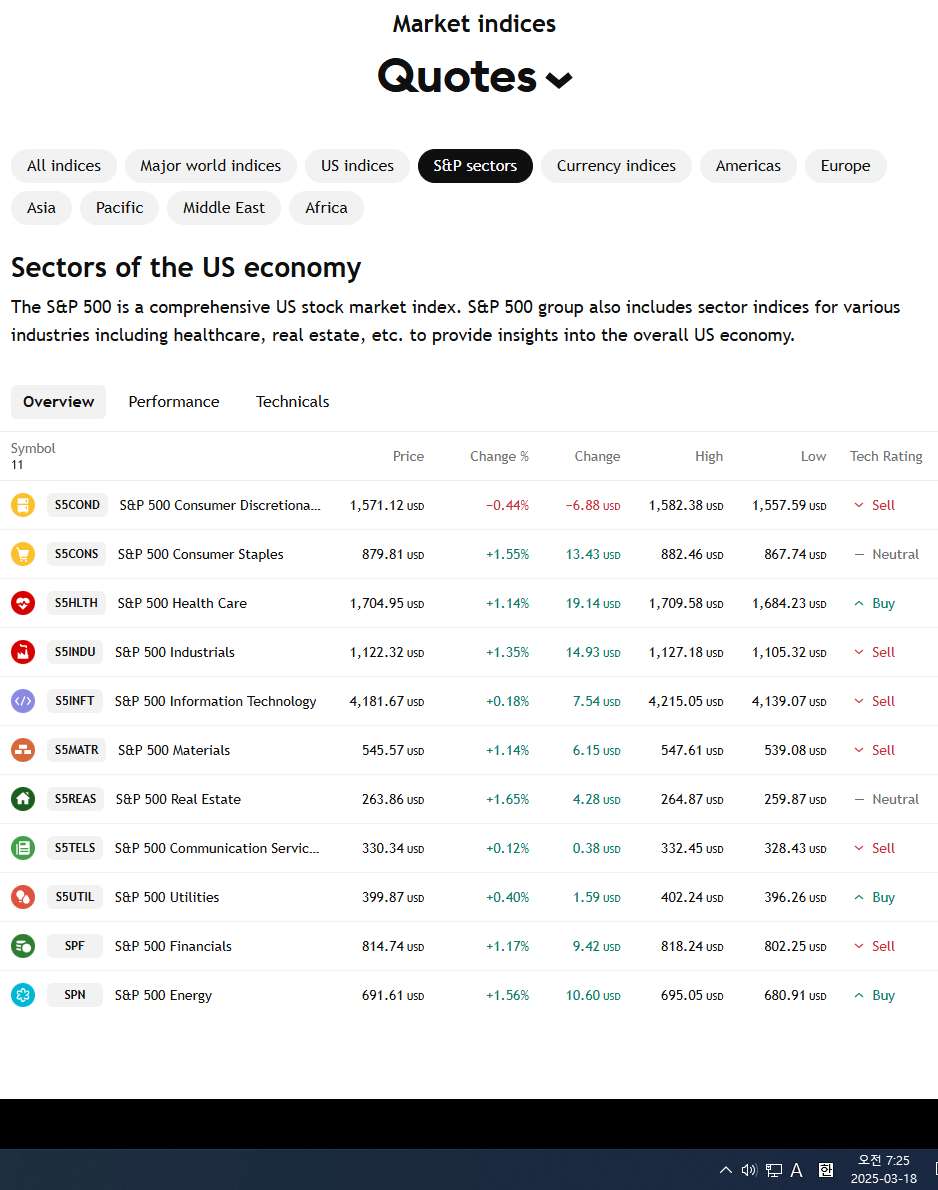The image size is (938, 1190).
Task: Open the S5INDU ticker link
Action: [75, 652]
